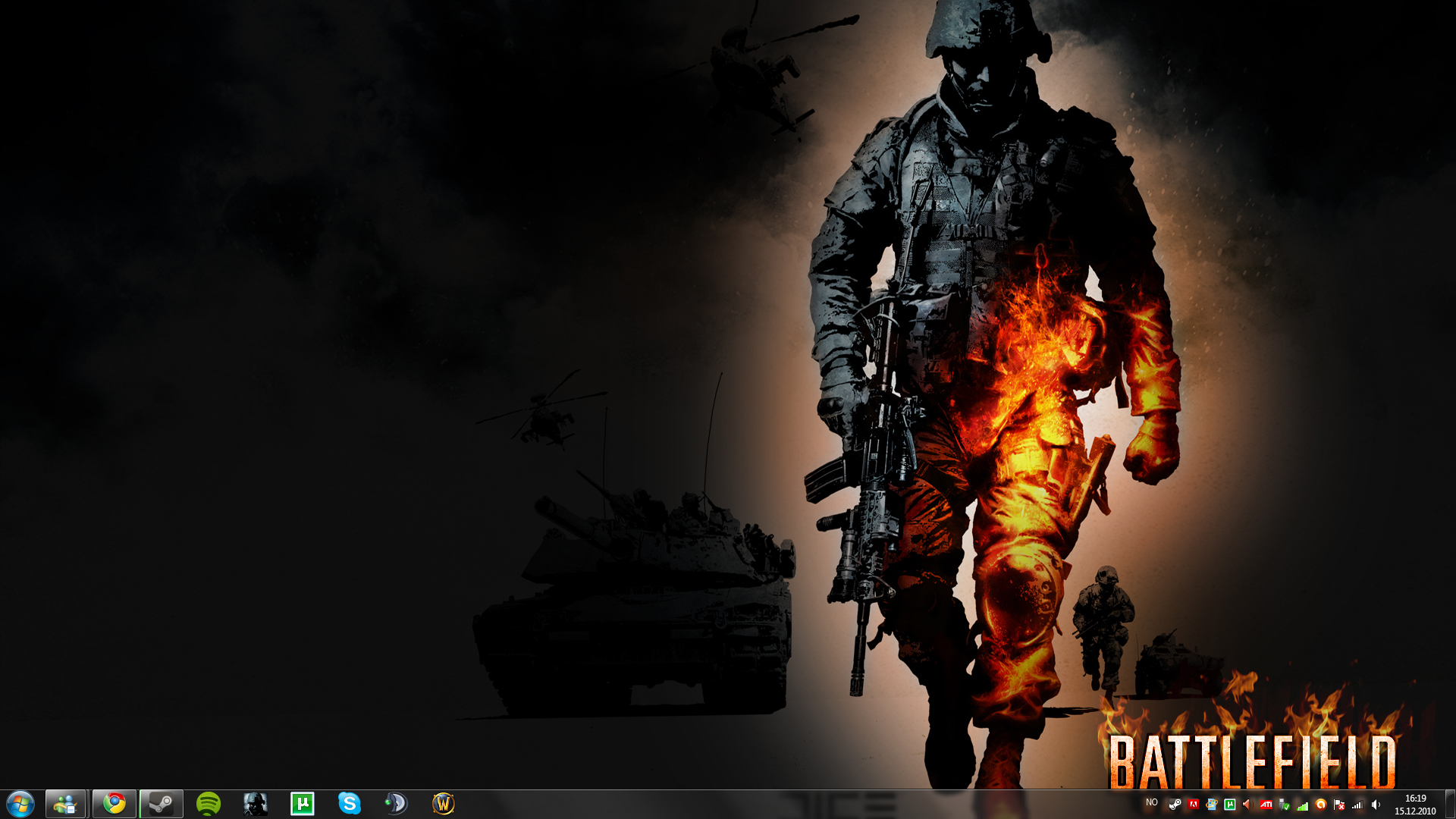Viewport: 1456px width, 819px height.
Task: Open the Steam window from taskbar
Action: pyautogui.click(x=162, y=804)
